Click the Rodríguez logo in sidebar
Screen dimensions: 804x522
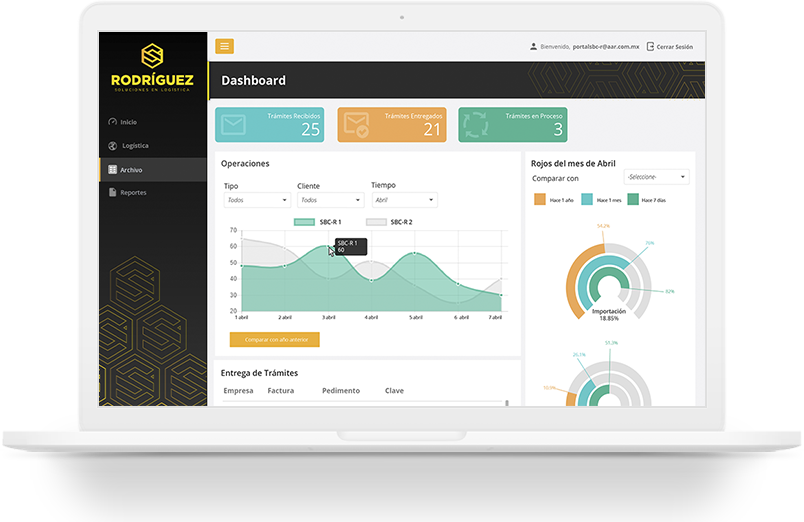click(x=153, y=68)
